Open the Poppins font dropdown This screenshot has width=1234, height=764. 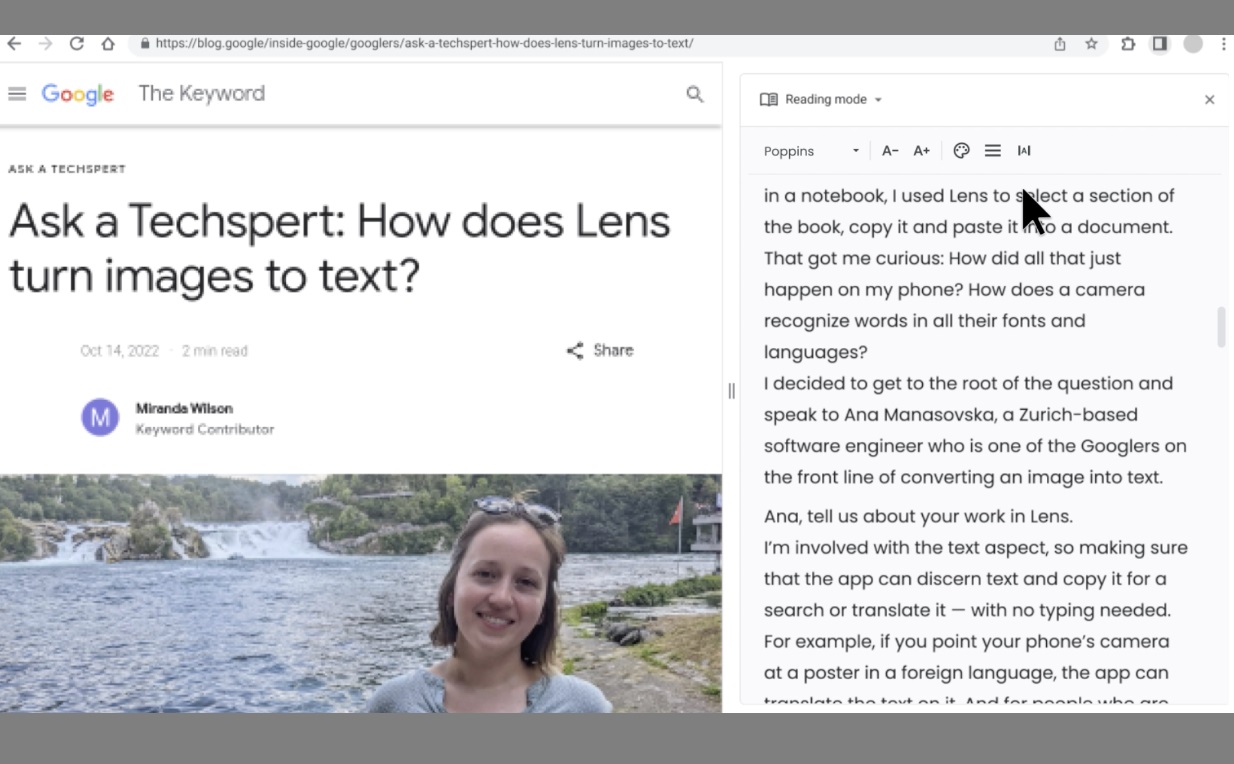(811, 151)
